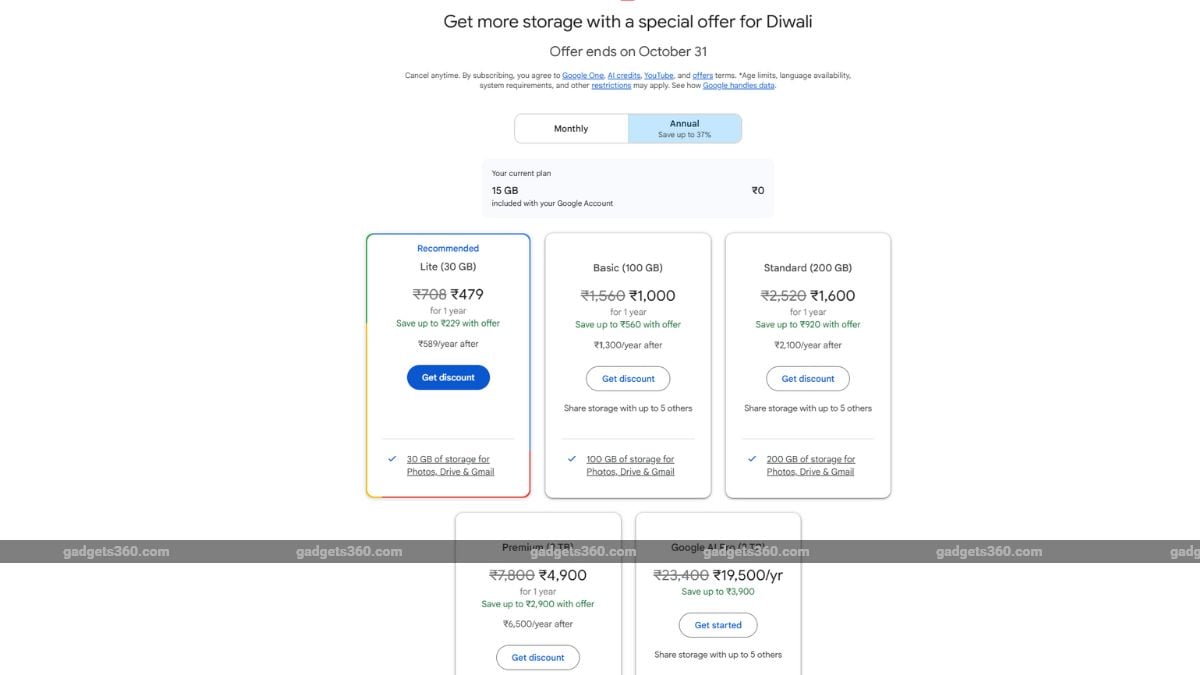Click the checkmark icon in the Basic plan

[572, 459]
